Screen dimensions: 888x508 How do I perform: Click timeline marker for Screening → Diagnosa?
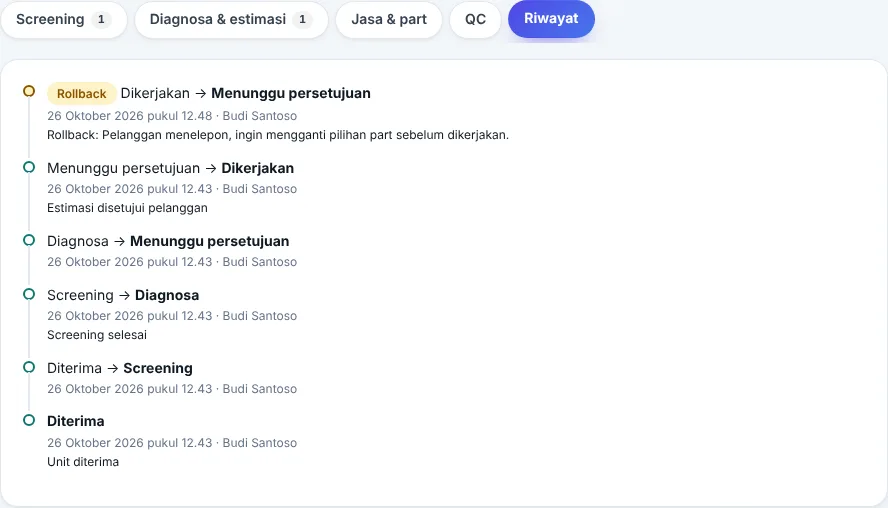[x=29, y=294]
